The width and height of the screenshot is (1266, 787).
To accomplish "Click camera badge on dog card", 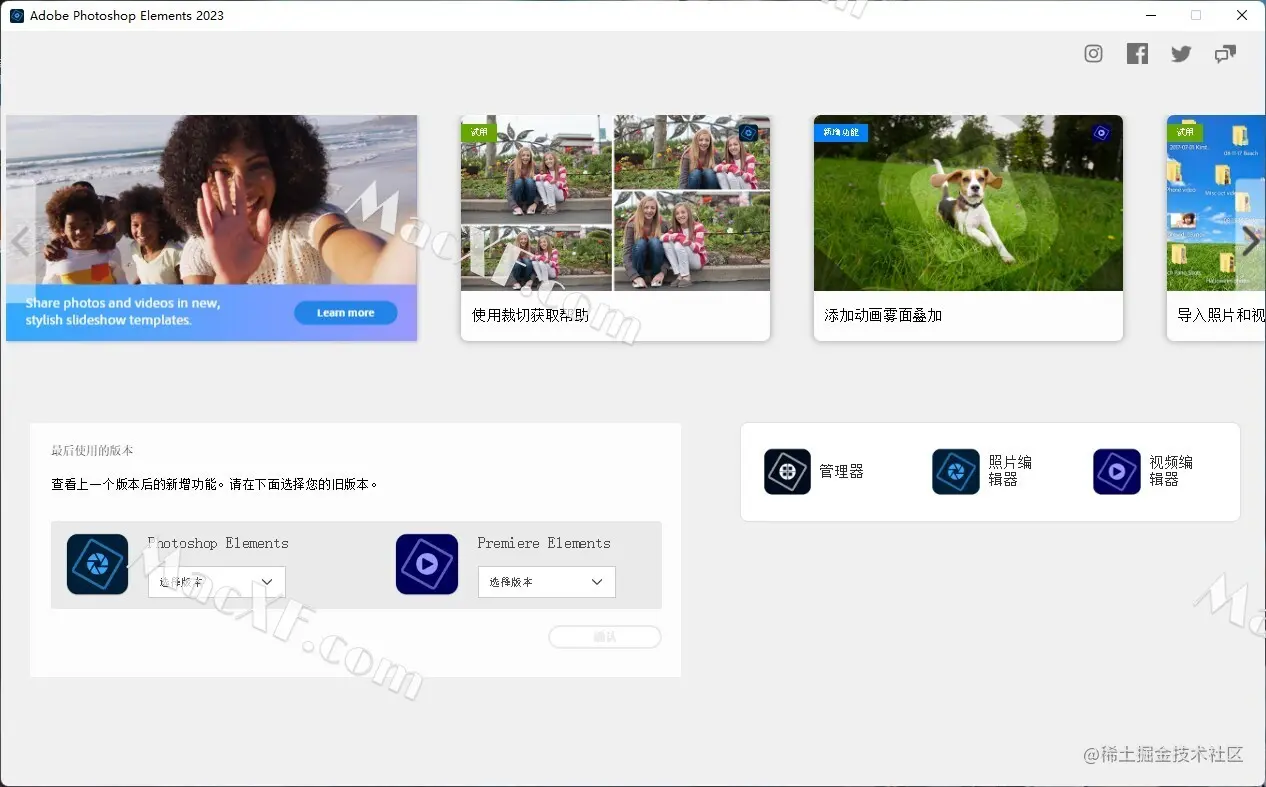I will [x=1101, y=132].
